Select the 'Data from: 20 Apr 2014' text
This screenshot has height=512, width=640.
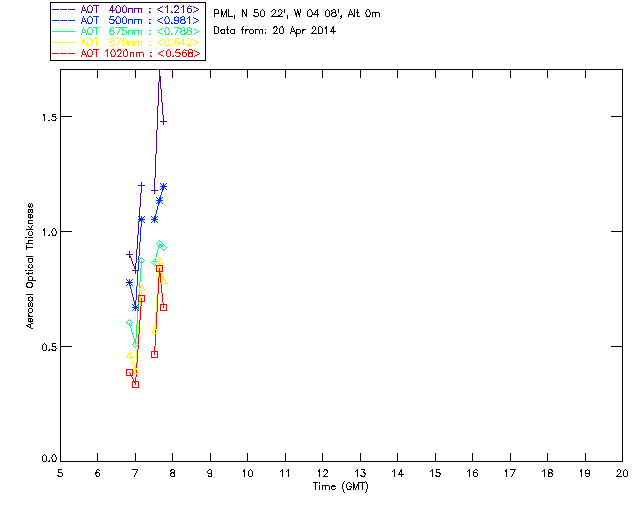(274, 31)
